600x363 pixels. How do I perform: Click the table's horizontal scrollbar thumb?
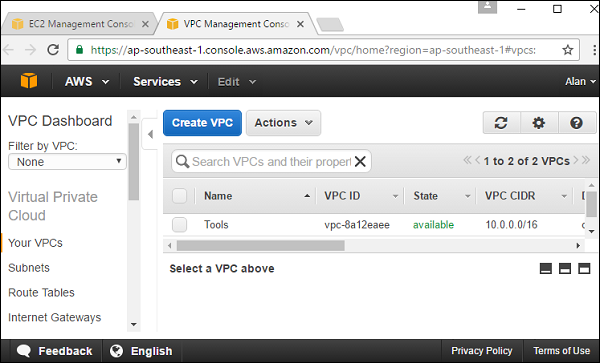point(261,246)
